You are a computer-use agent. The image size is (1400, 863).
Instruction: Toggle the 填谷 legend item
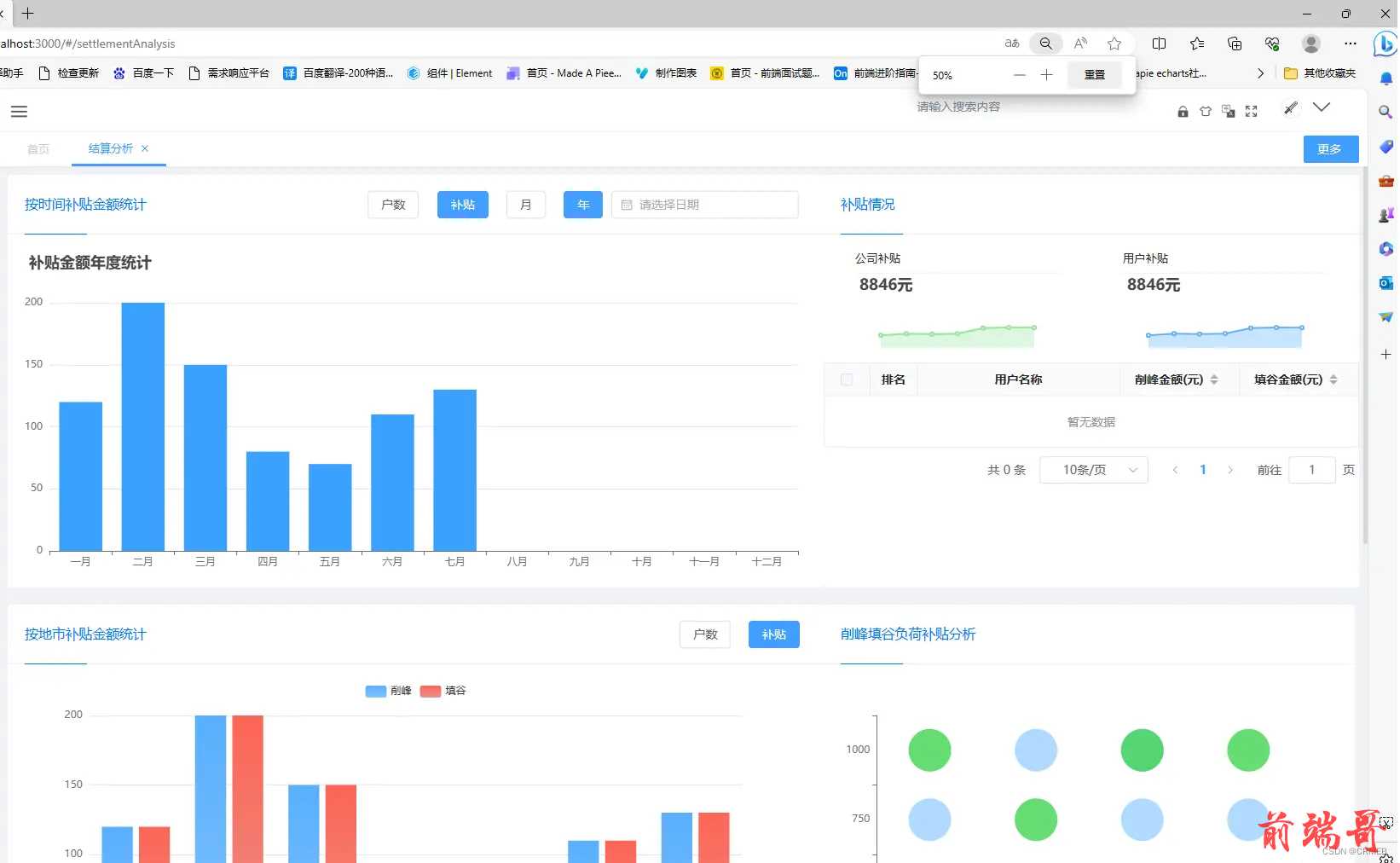pos(443,691)
